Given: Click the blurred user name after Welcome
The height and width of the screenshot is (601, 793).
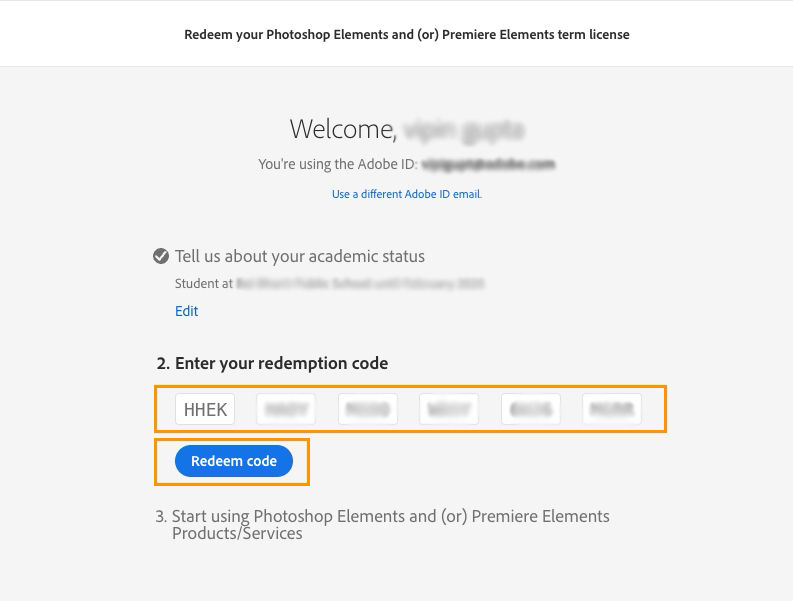Looking at the screenshot, I should pos(463,129).
